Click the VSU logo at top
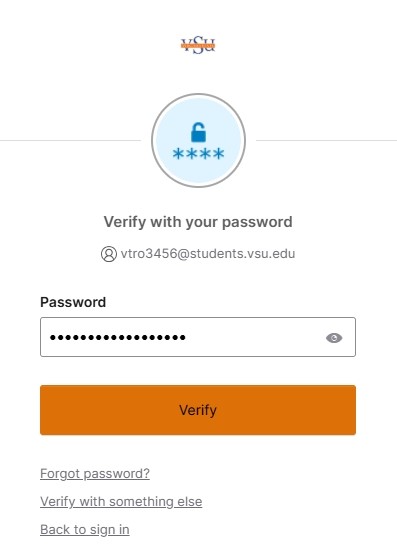Image resolution: width=397 pixels, height=559 pixels. (198, 45)
